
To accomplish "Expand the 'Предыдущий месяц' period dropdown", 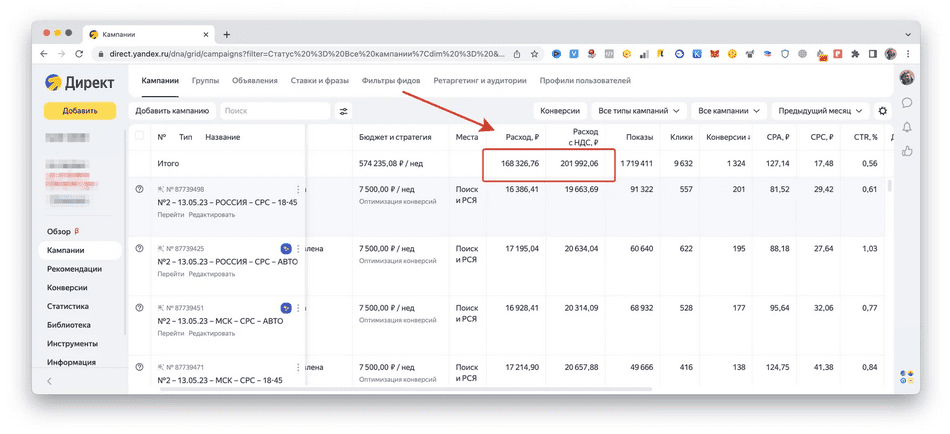I will (x=819, y=111).
